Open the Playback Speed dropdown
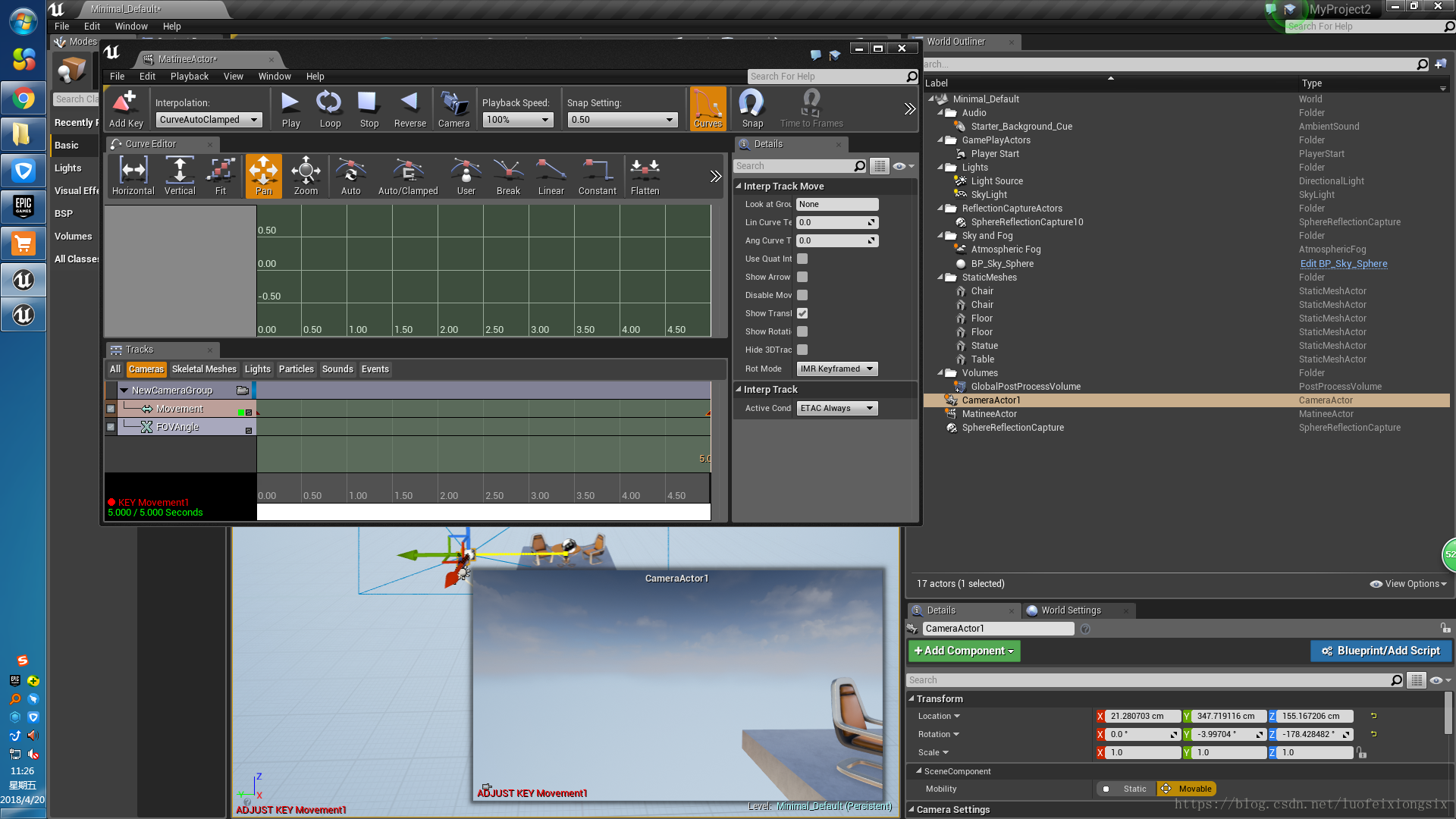This screenshot has height=819, width=1456. tap(518, 120)
